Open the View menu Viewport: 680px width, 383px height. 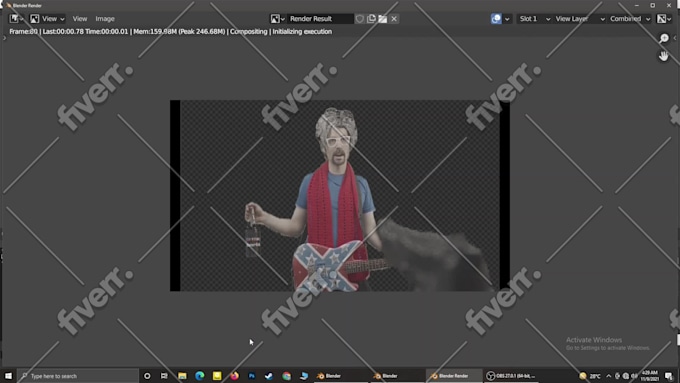[80, 19]
